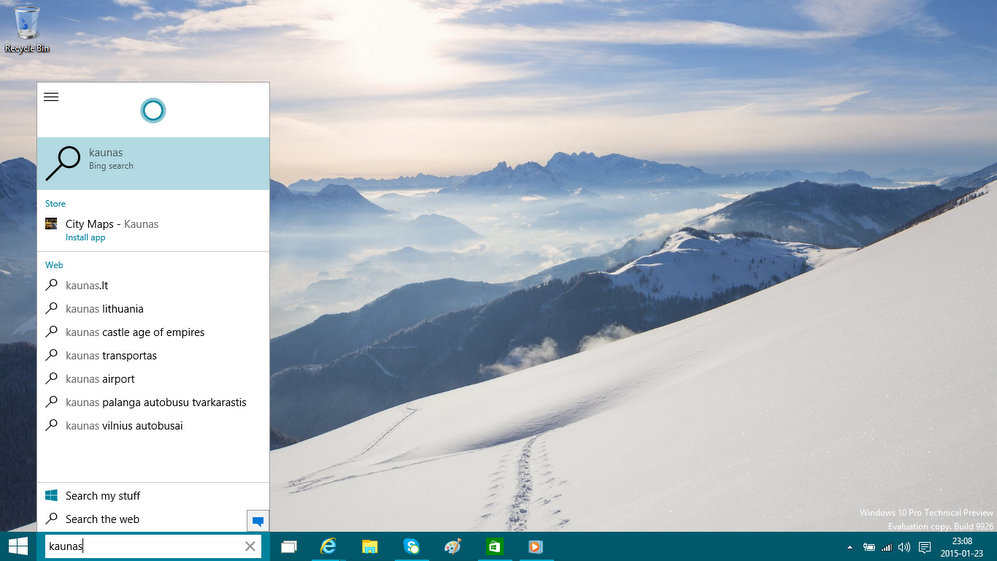Screen dimensions: 997x561
Task: Open the Windows Store taskbar icon
Action: [494, 547]
